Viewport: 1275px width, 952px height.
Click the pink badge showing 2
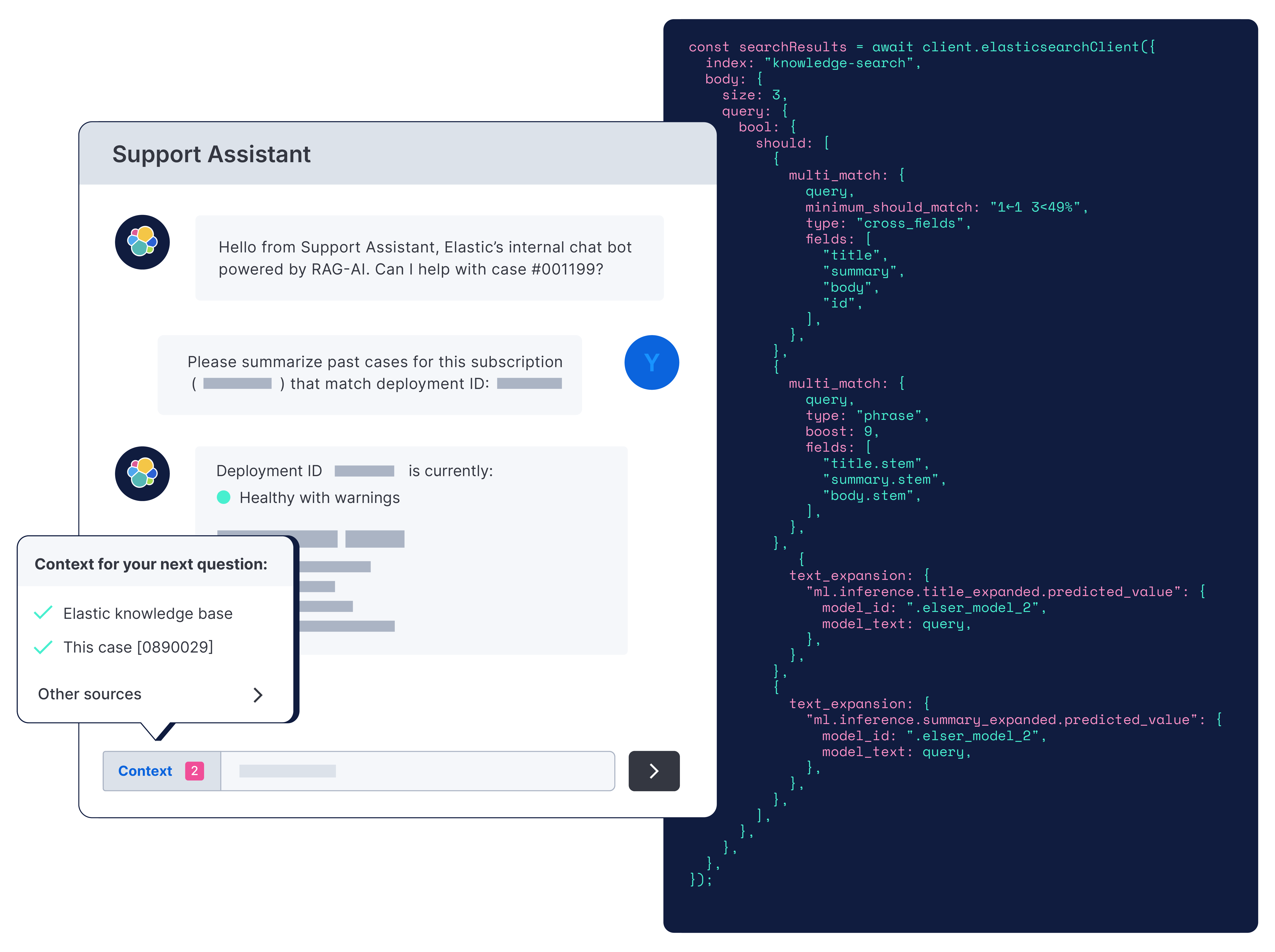[x=194, y=771]
